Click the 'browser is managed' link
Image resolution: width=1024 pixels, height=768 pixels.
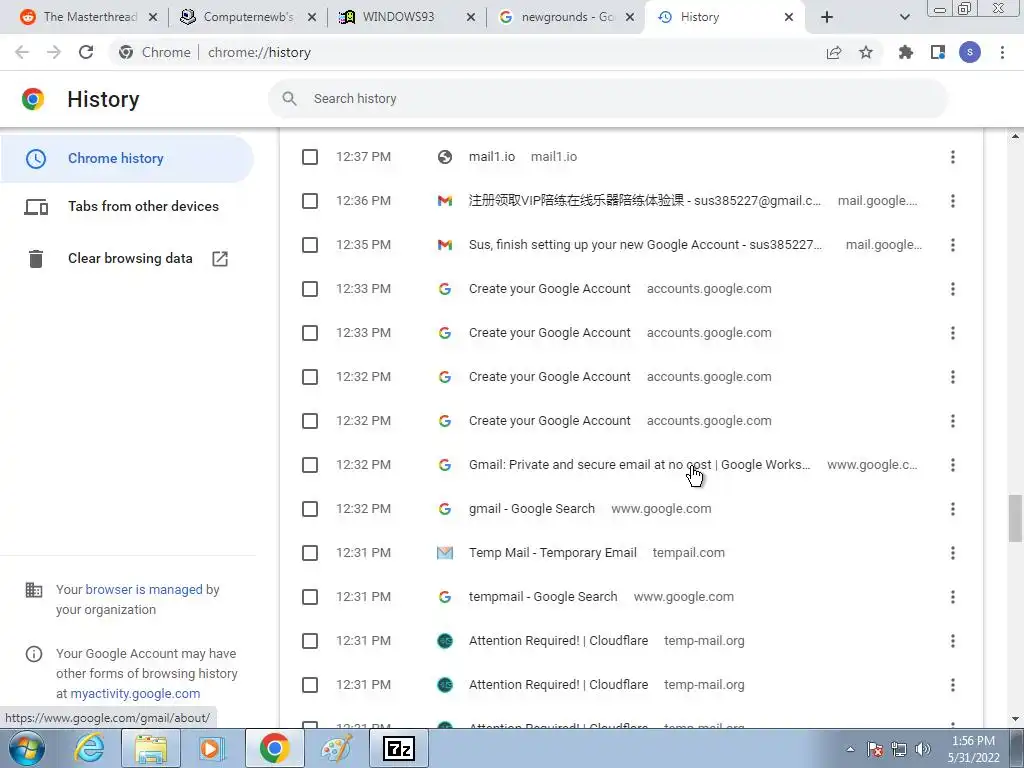[144, 590]
